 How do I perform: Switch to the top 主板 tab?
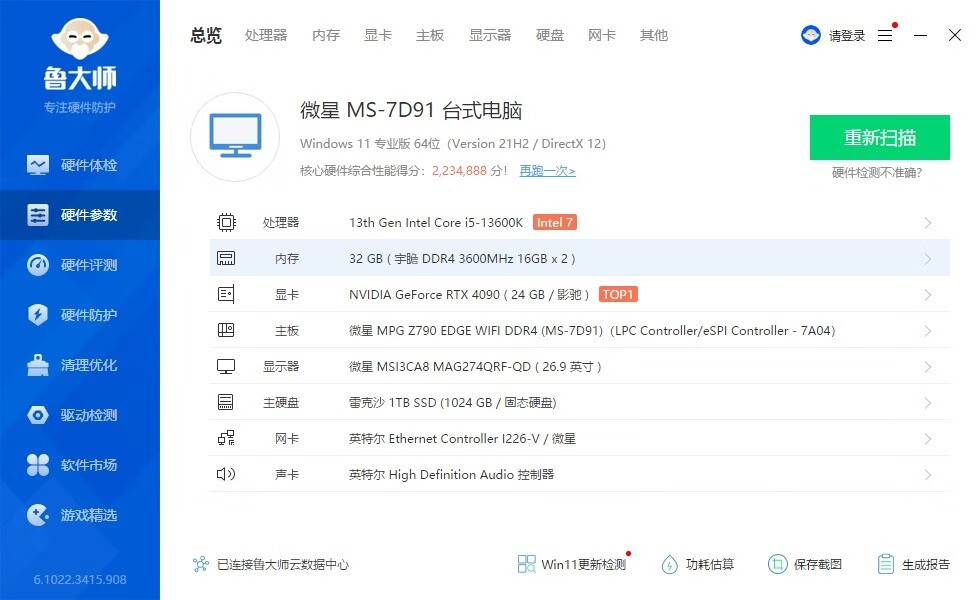pos(430,36)
